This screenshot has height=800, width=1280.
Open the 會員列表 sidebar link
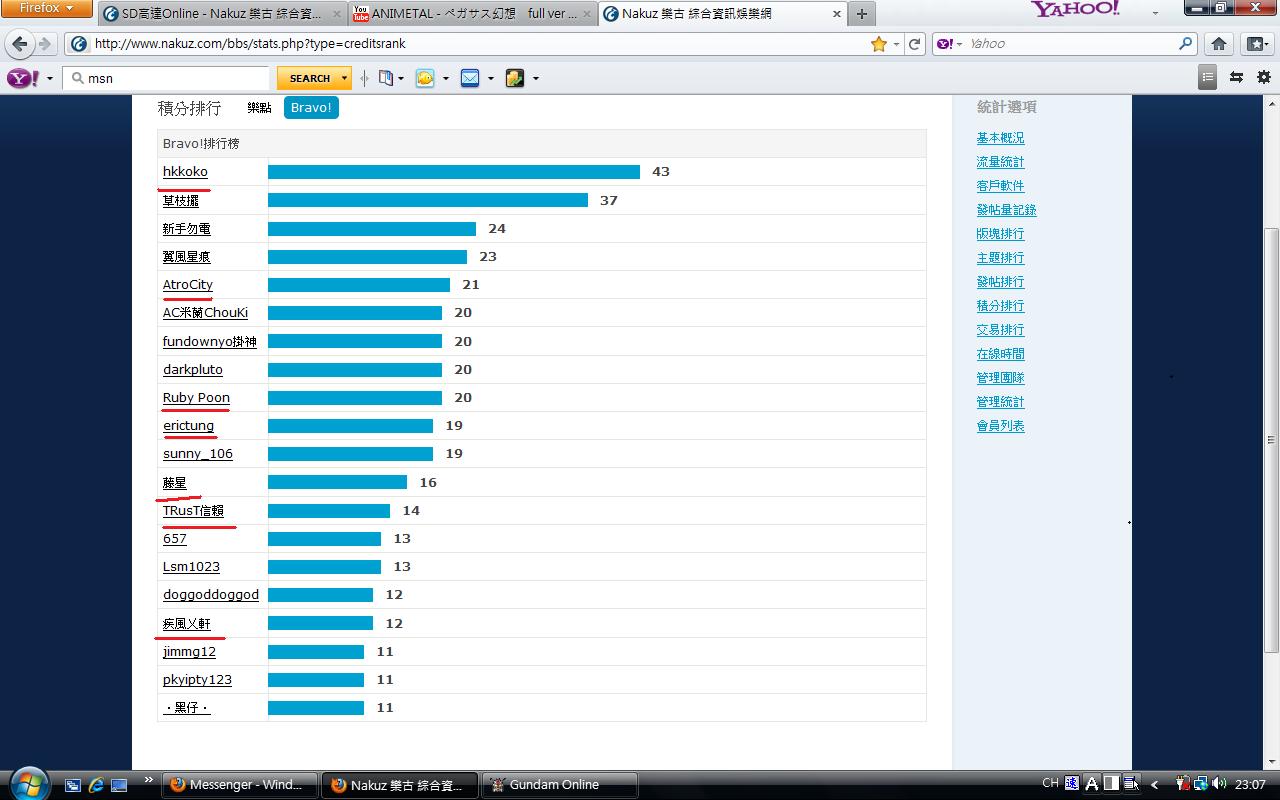click(1000, 426)
